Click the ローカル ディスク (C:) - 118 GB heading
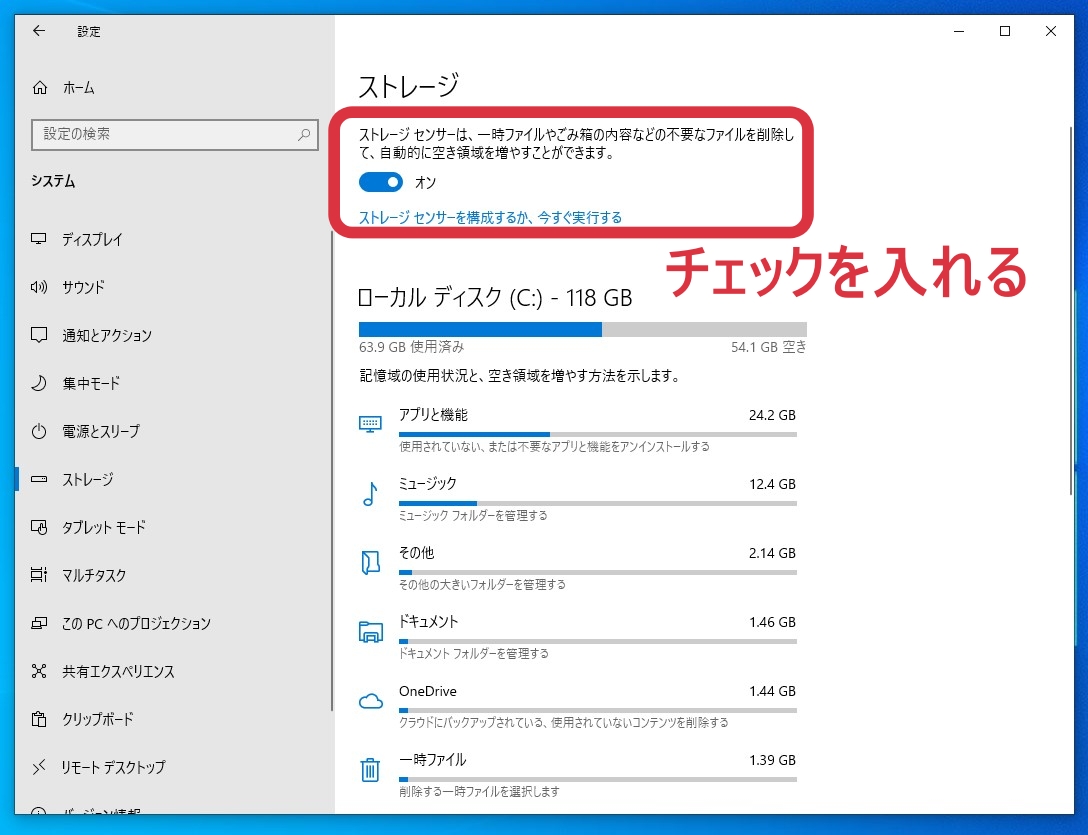Screen dimensions: 1088x835 pos(495,298)
